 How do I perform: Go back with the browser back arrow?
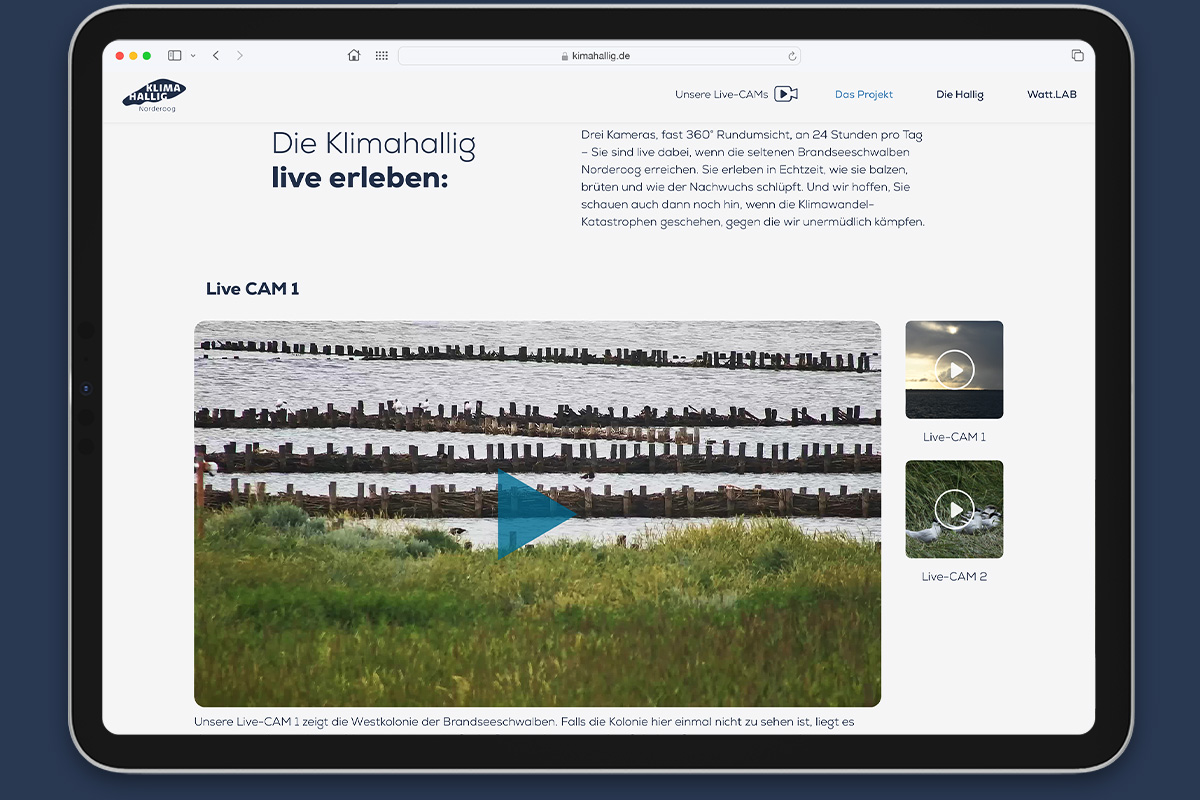pos(216,56)
